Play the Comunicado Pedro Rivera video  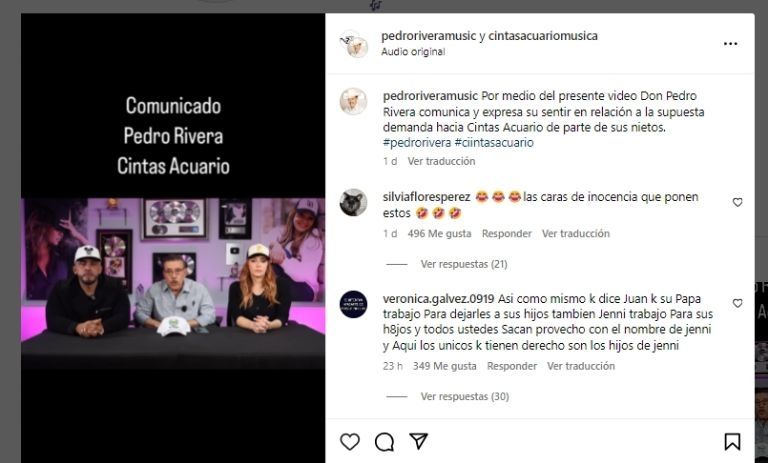coord(173,238)
